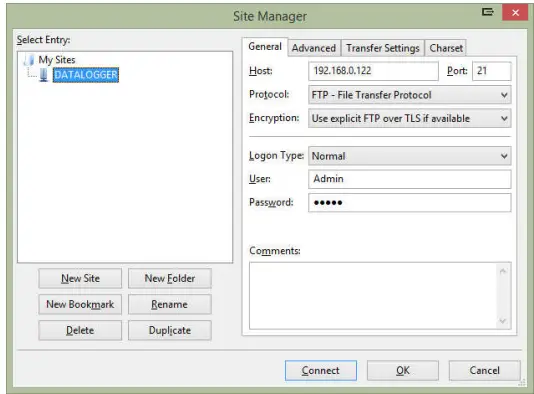
Task: Click the window pin icon near close
Action: click(488, 12)
